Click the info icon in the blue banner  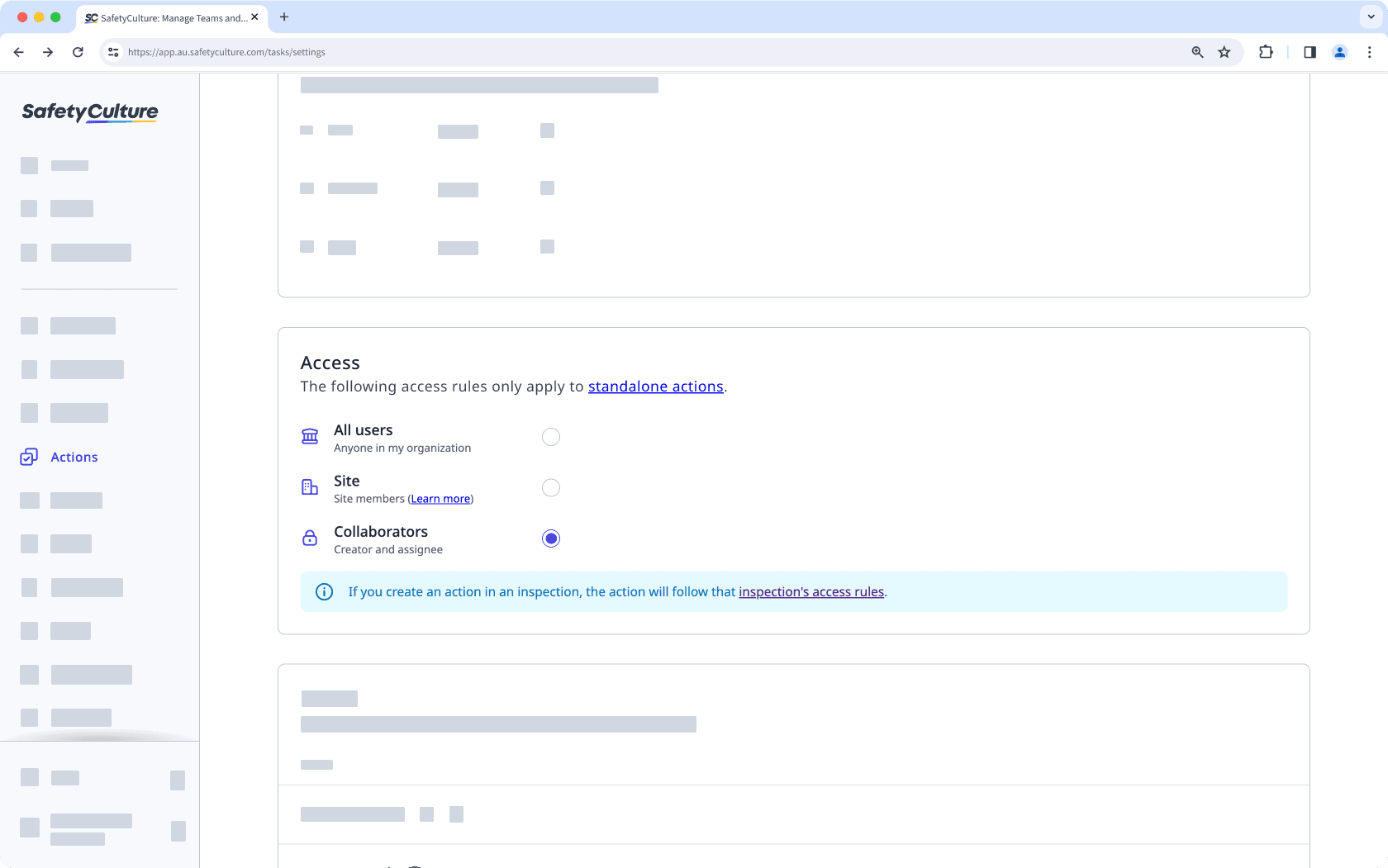[323, 591]
